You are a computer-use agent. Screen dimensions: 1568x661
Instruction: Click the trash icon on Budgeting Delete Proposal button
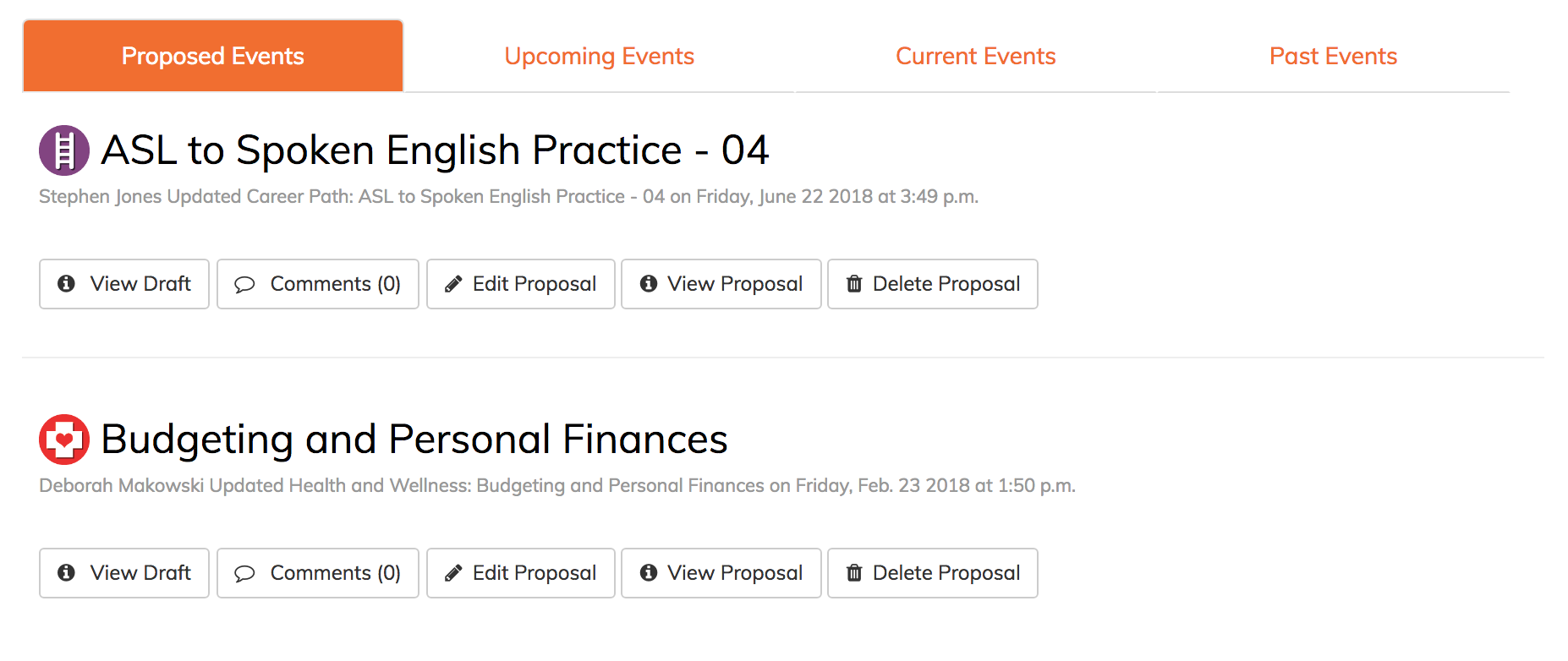coord(854,573)
